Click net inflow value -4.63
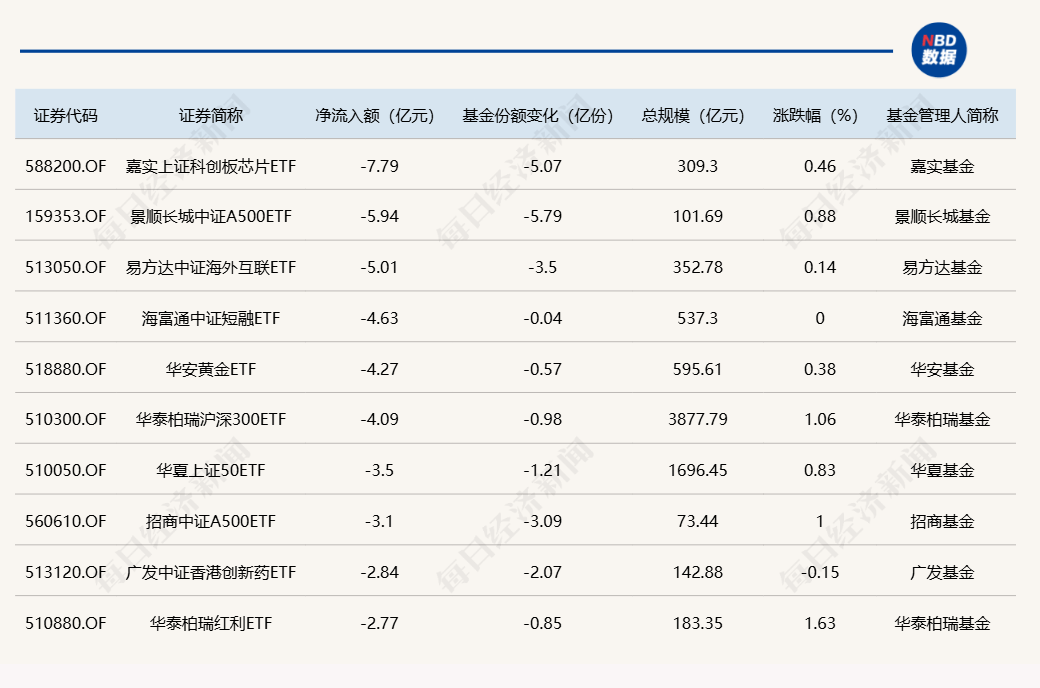 point(379,318)
